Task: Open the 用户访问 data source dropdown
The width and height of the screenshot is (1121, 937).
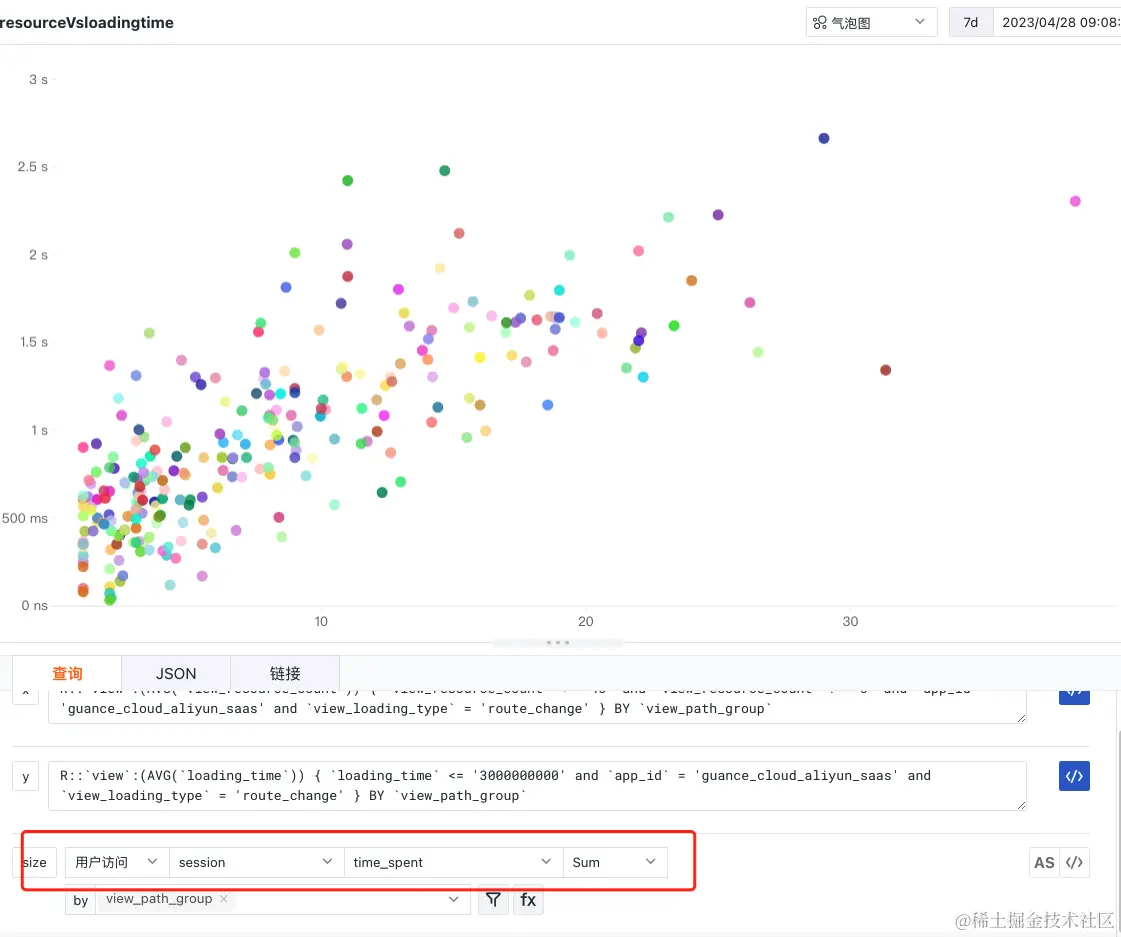Action: pyautogui.click(x=117, y=863)
